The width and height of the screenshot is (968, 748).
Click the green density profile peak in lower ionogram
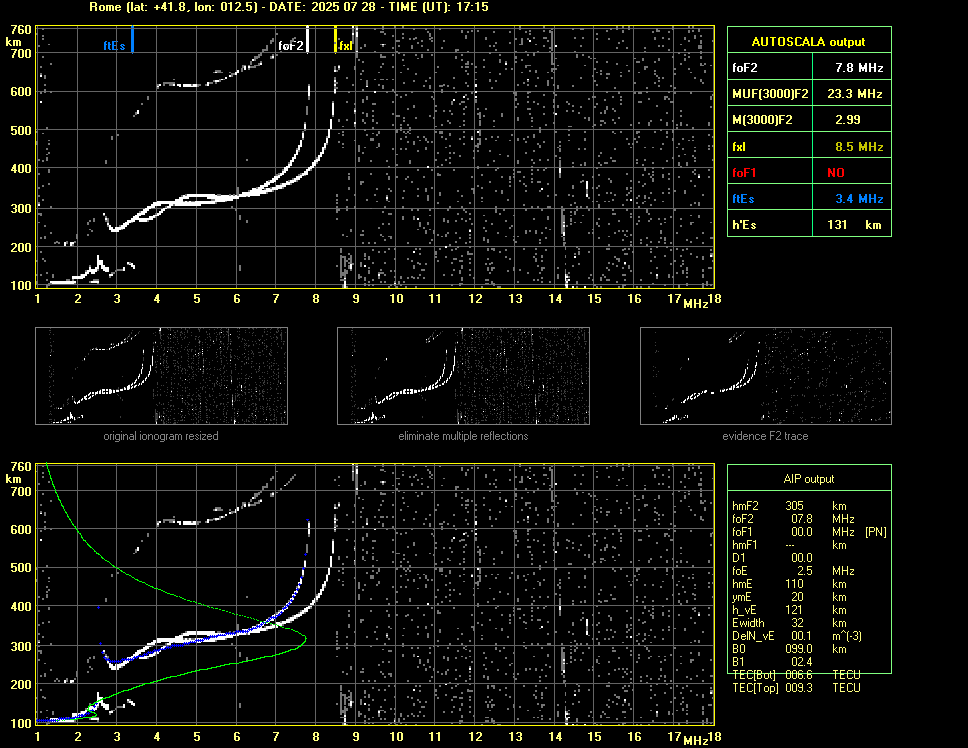point(304,638)
